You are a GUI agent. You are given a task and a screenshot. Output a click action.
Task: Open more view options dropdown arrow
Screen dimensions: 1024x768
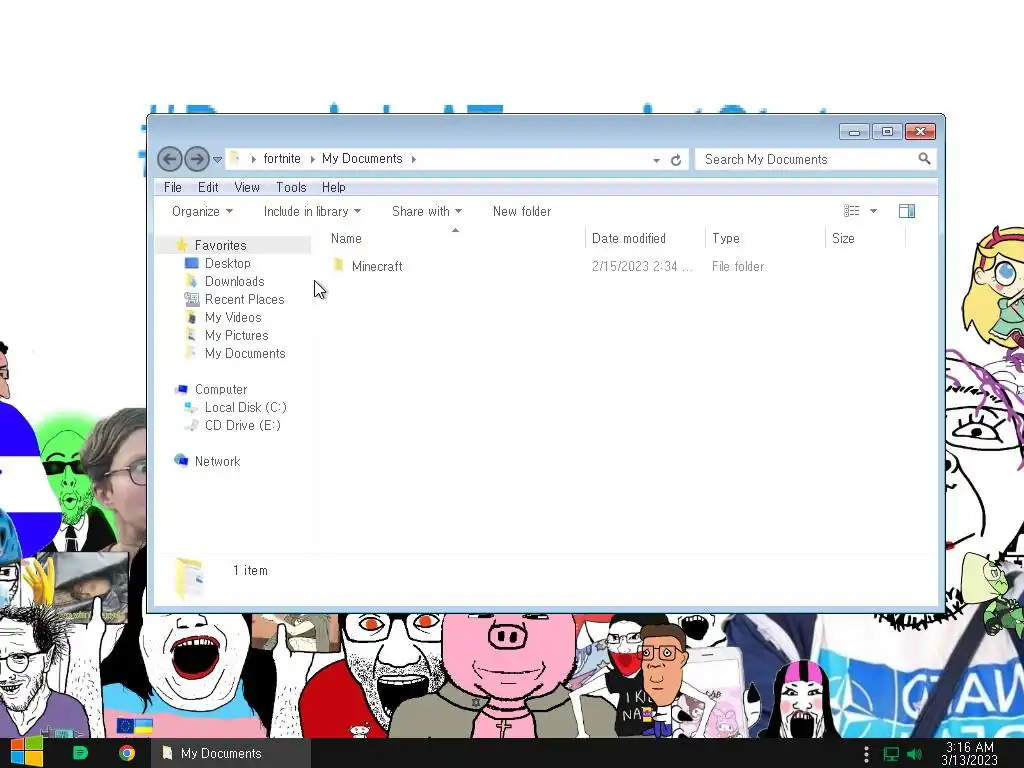point(873,211)
